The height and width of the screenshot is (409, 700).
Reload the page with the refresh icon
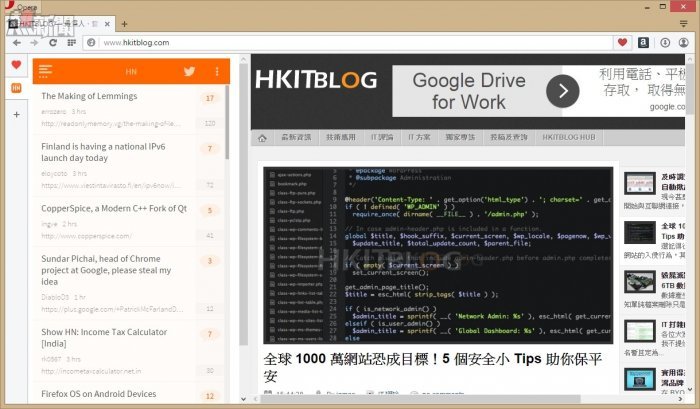(x=53, y=42)
